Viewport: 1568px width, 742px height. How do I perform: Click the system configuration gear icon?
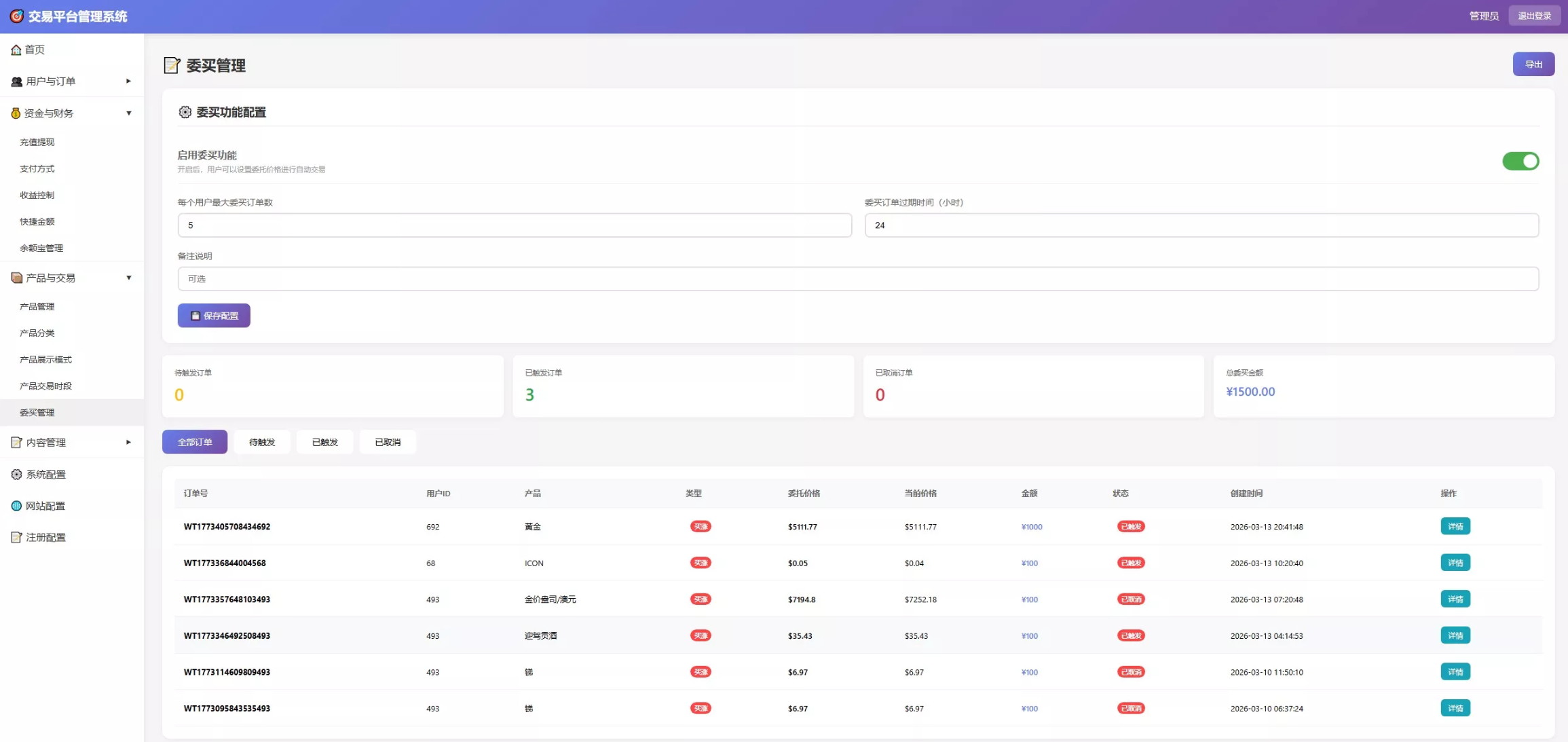click(x=16, y=475)
